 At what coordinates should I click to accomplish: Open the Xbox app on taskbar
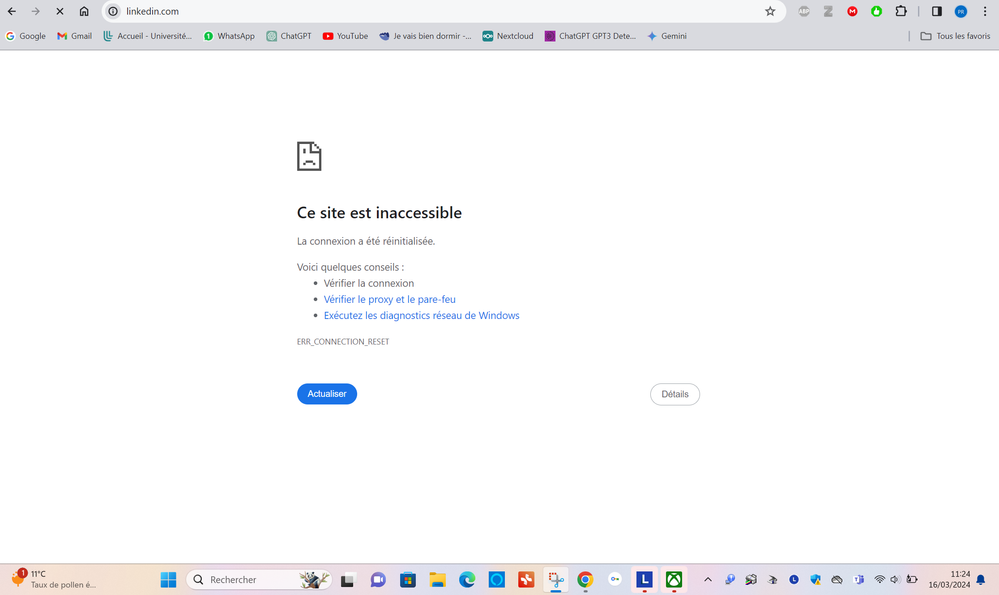tap(674, 580)
